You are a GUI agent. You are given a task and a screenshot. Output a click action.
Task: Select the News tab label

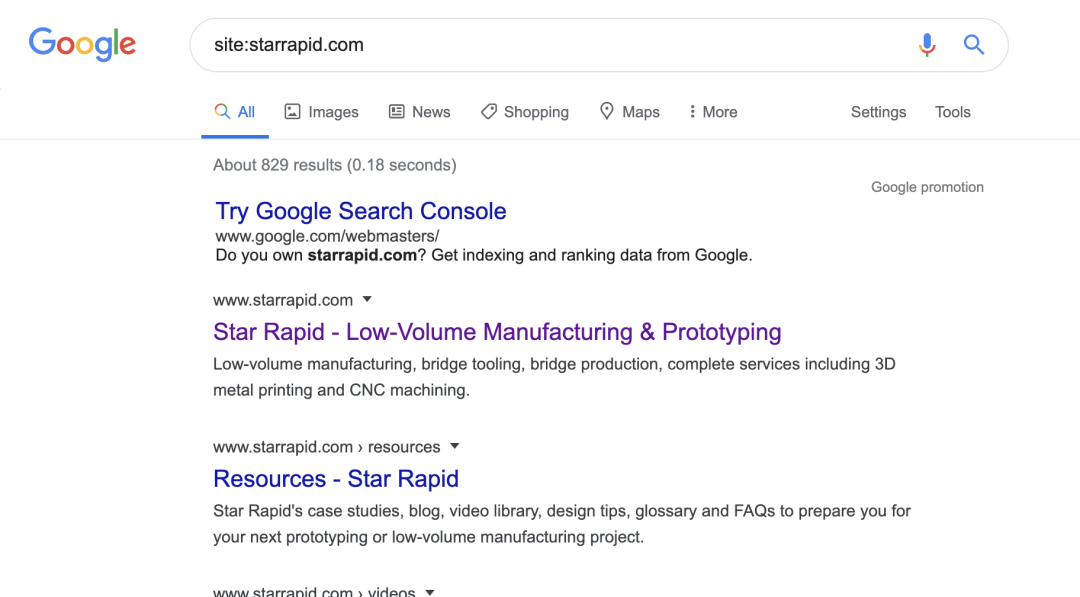coord(431,112)
